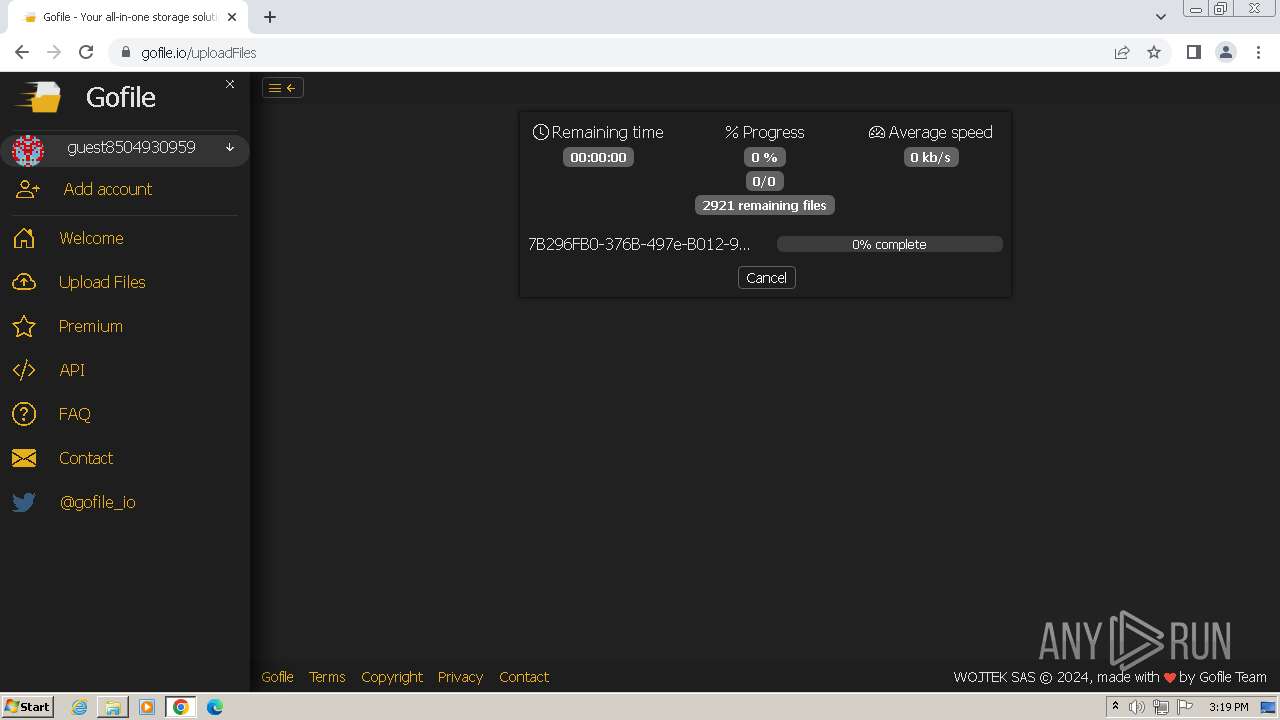Open the FAQ menu item

(x=75, y=414)
